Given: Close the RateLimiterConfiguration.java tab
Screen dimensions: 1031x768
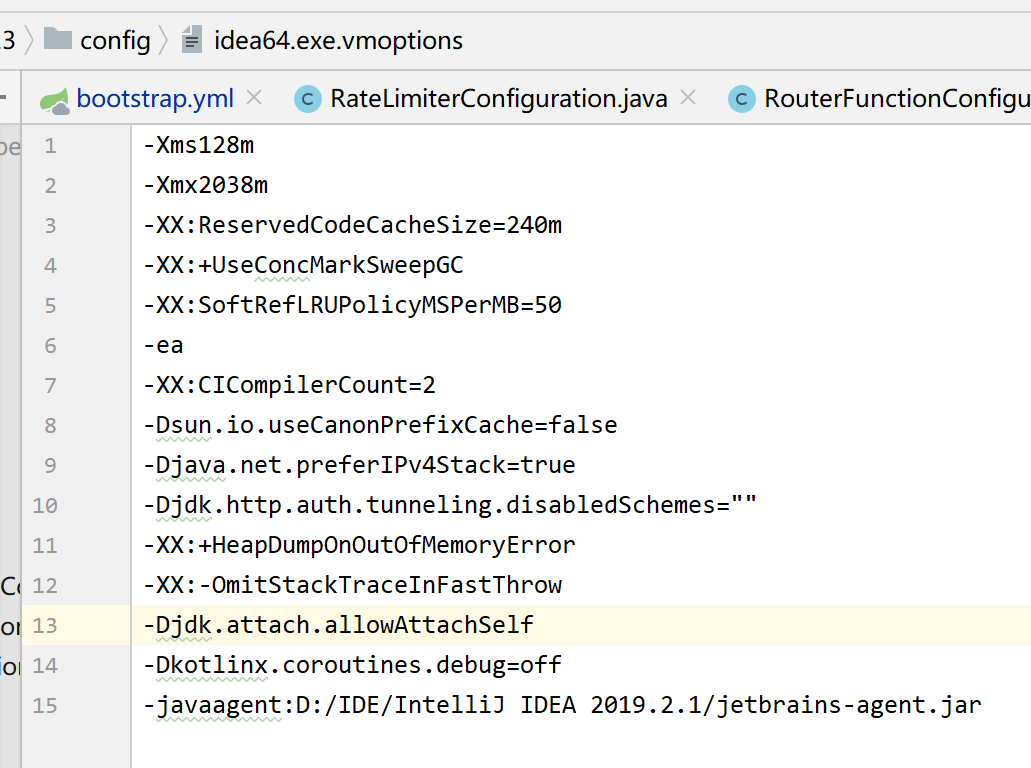Looking at the screenshot, I should click(688, 98).
